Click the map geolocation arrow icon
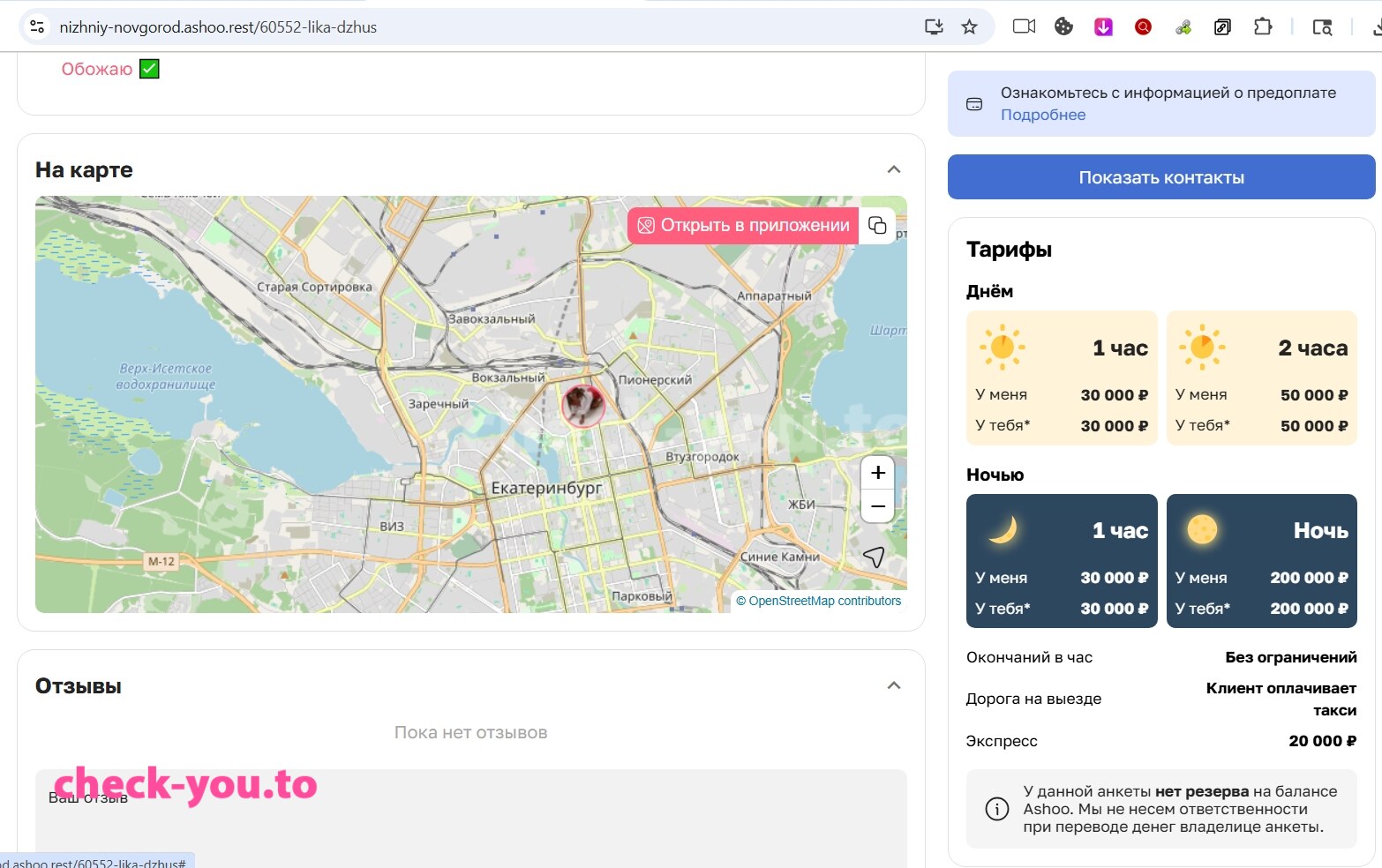The height and width of the screenshot is (868, 1382). pos(874,557)
